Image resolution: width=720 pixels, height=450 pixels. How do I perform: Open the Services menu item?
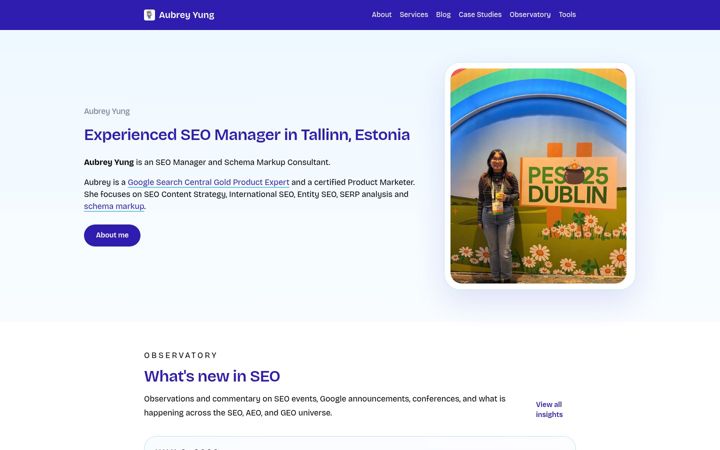414,15
